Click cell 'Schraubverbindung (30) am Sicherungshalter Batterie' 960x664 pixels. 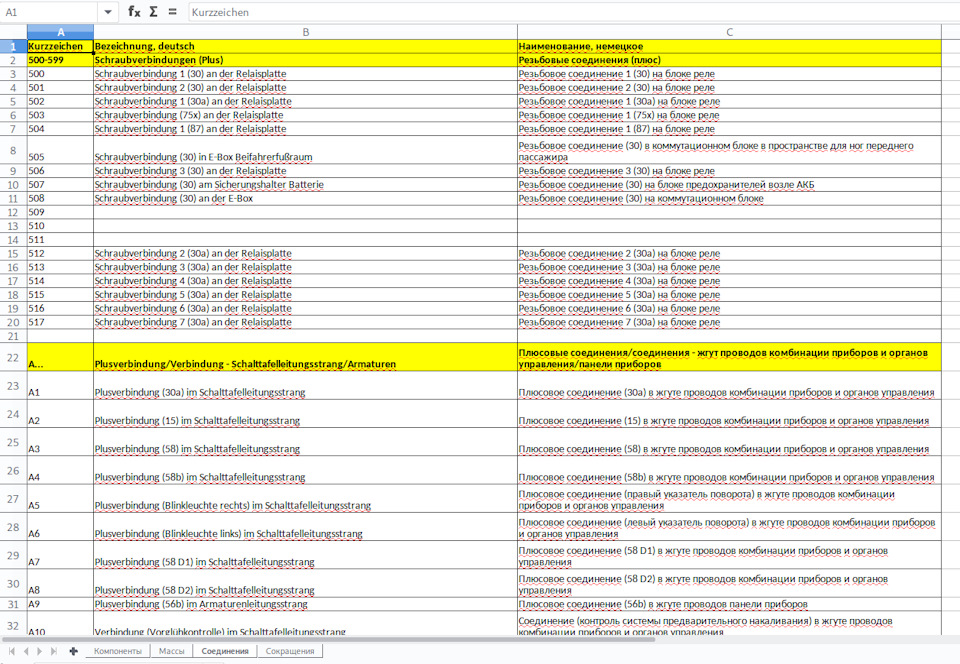[305, 184]
